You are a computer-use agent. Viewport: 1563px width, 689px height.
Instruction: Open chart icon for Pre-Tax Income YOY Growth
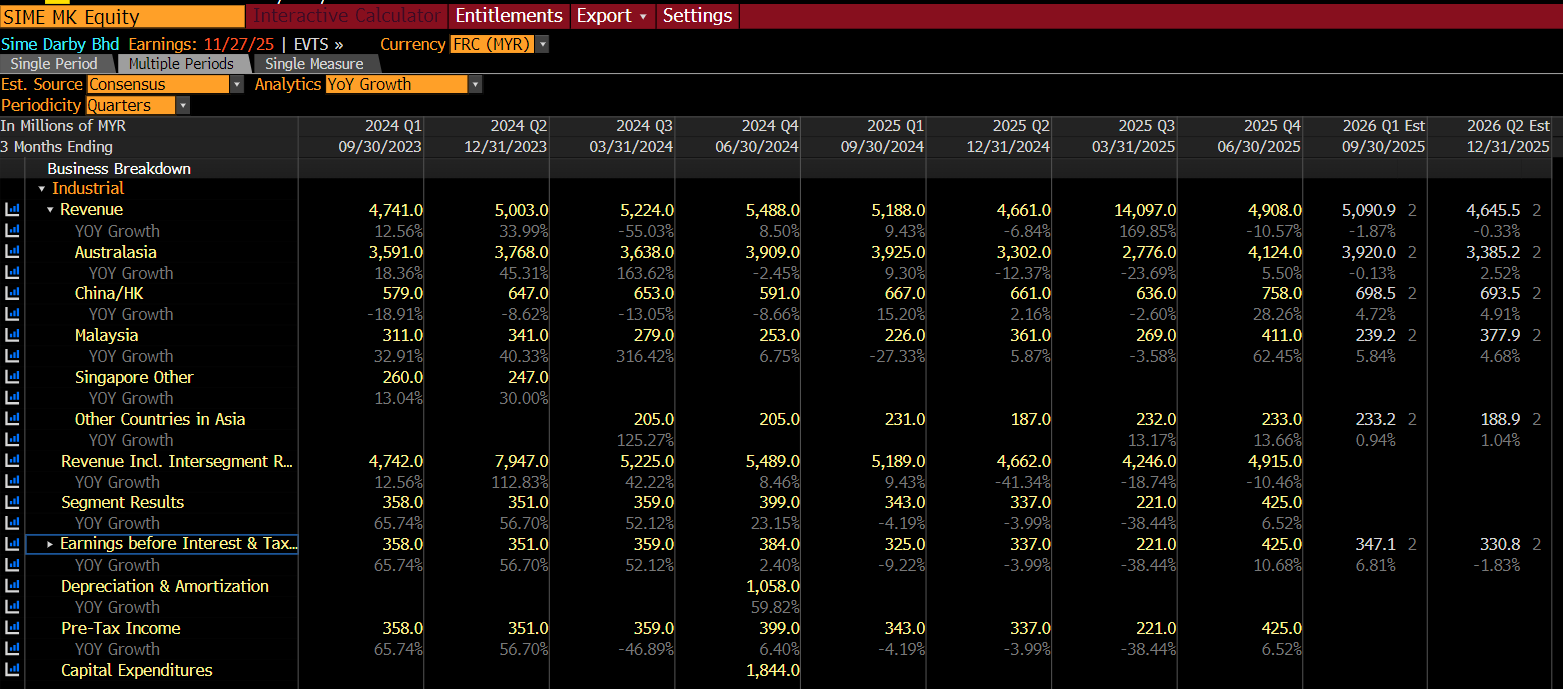point(12,649)
